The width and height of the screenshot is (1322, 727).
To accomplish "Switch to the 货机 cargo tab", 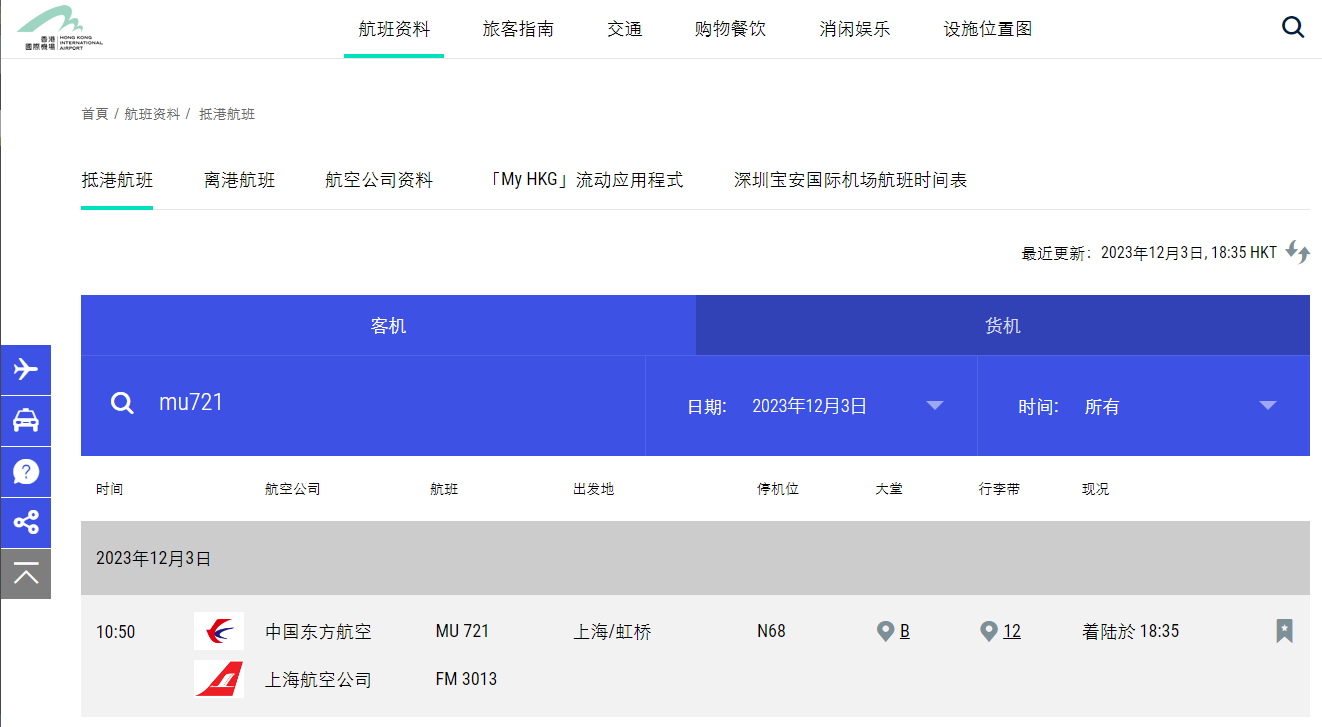I will pyautogui.click(x=1002, y=326).
